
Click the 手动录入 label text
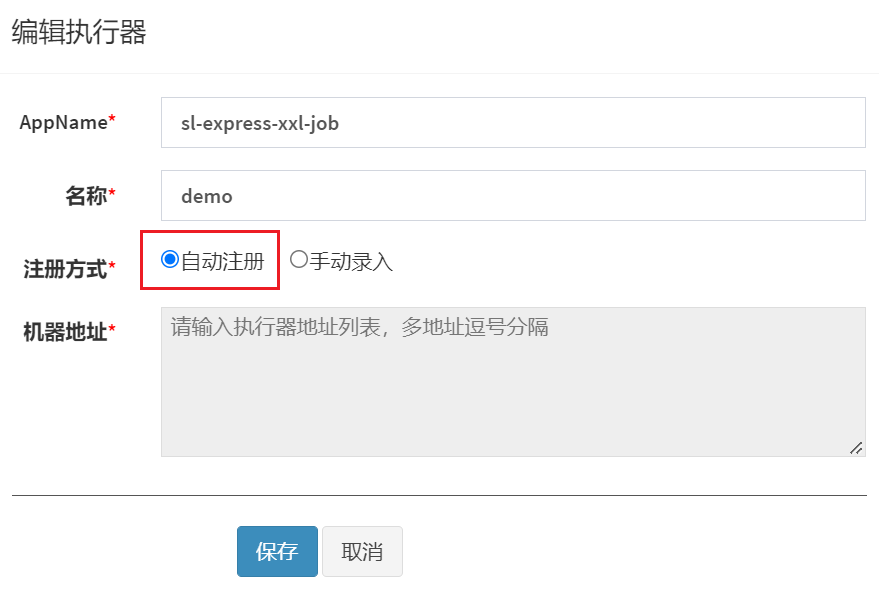351,261
